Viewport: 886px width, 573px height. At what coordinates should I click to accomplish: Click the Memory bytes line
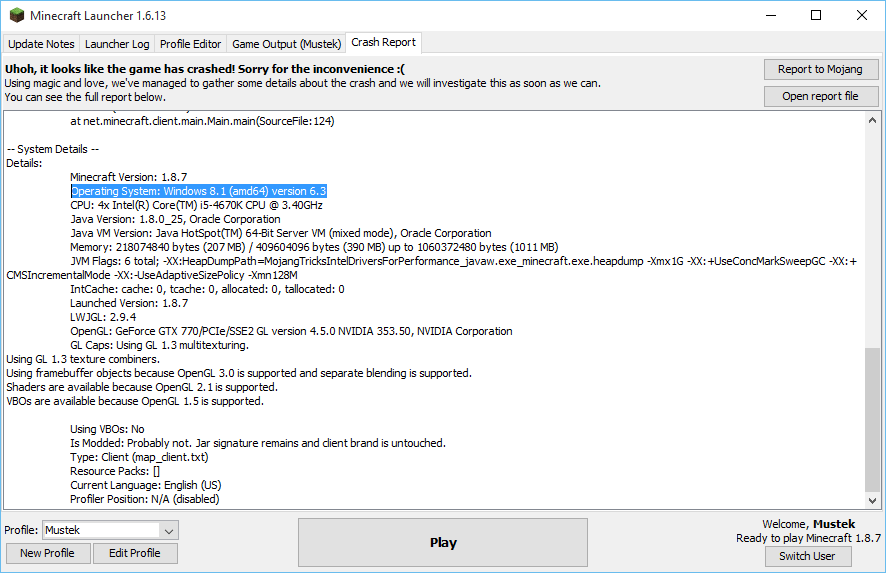coord(314,248)
